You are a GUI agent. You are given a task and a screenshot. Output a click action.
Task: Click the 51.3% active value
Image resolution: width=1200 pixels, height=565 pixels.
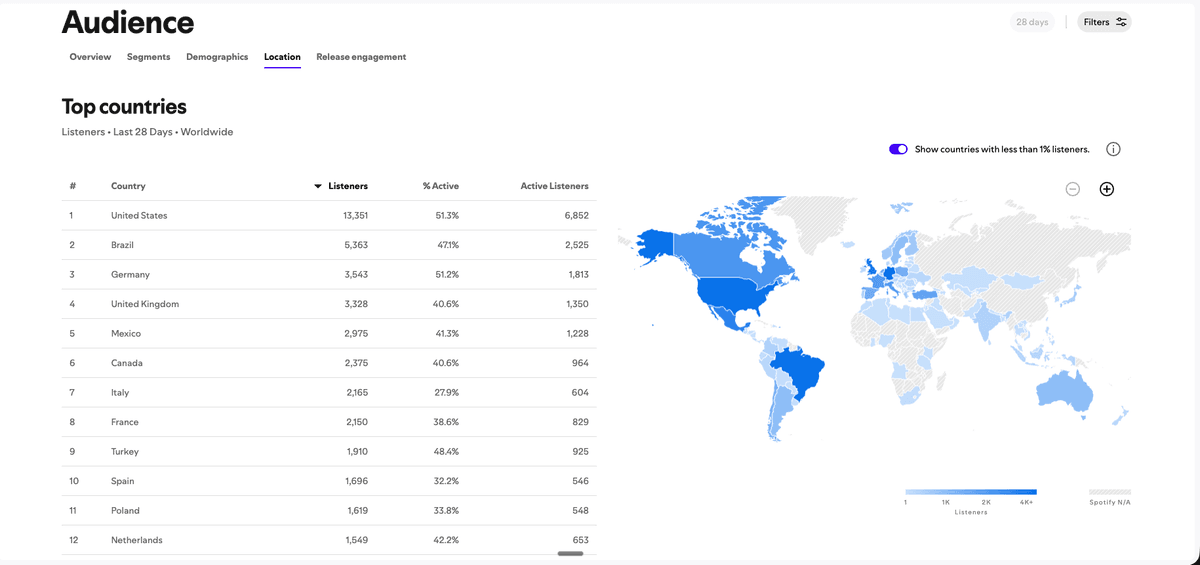[x=447, y=215]
